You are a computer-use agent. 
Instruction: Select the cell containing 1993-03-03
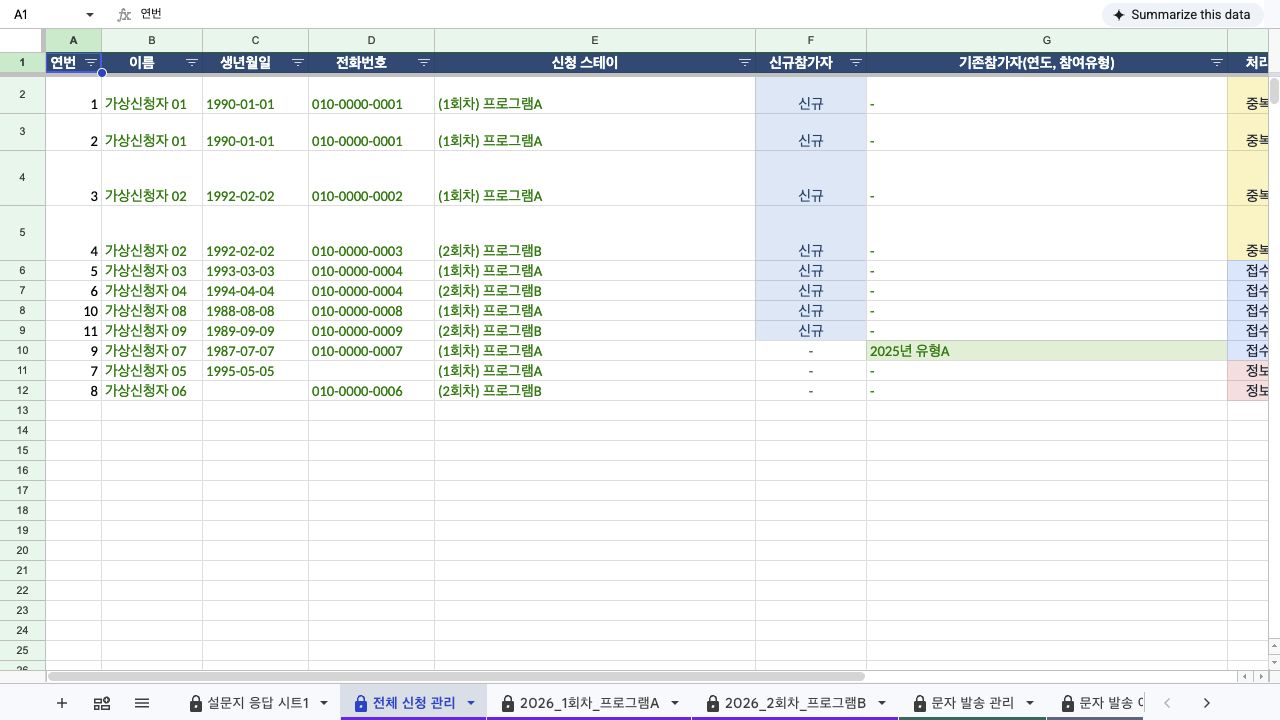(x=255, y=271)
